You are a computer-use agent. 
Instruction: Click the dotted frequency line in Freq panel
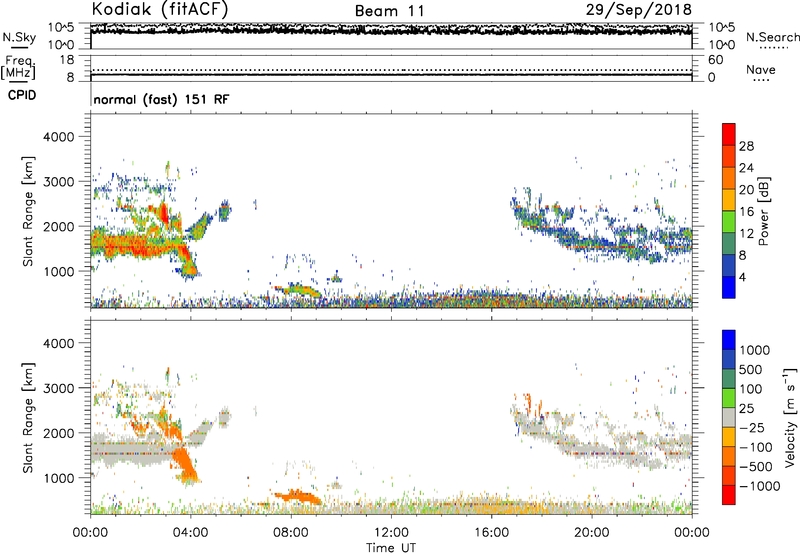(x=391, y=70)
